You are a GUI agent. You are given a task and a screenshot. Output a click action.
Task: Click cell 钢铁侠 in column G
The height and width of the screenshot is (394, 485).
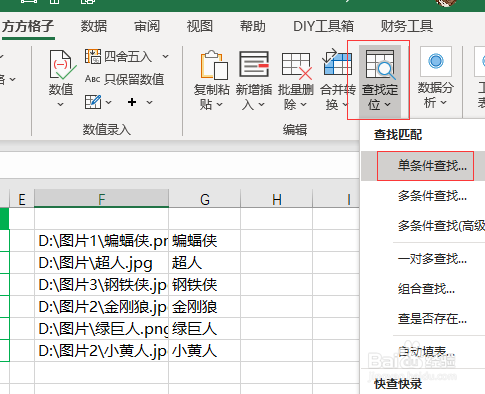[x=205, y=285]
